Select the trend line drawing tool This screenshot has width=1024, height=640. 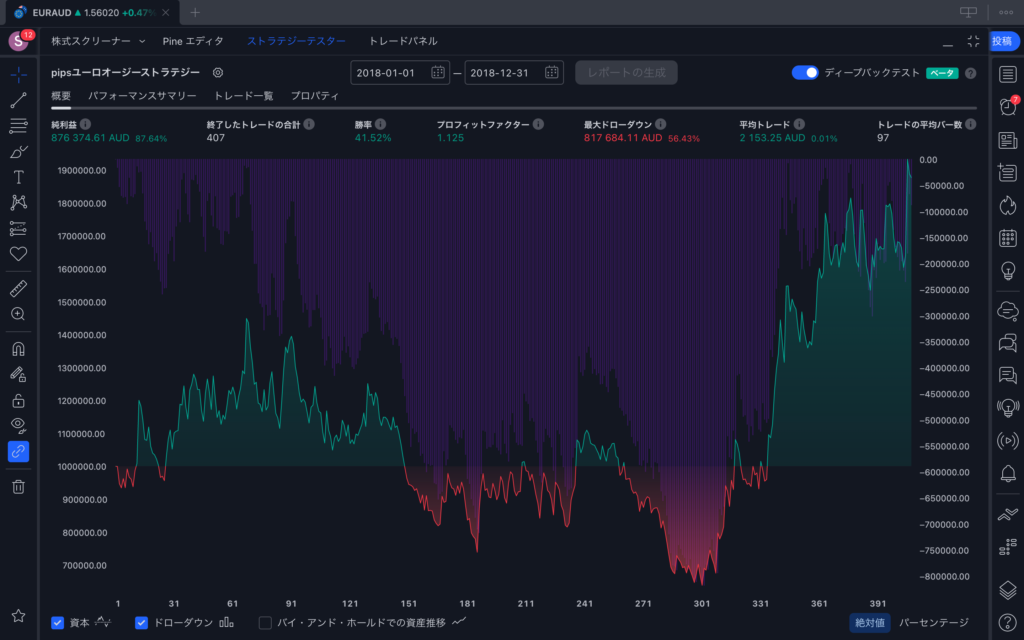(18, 100)
